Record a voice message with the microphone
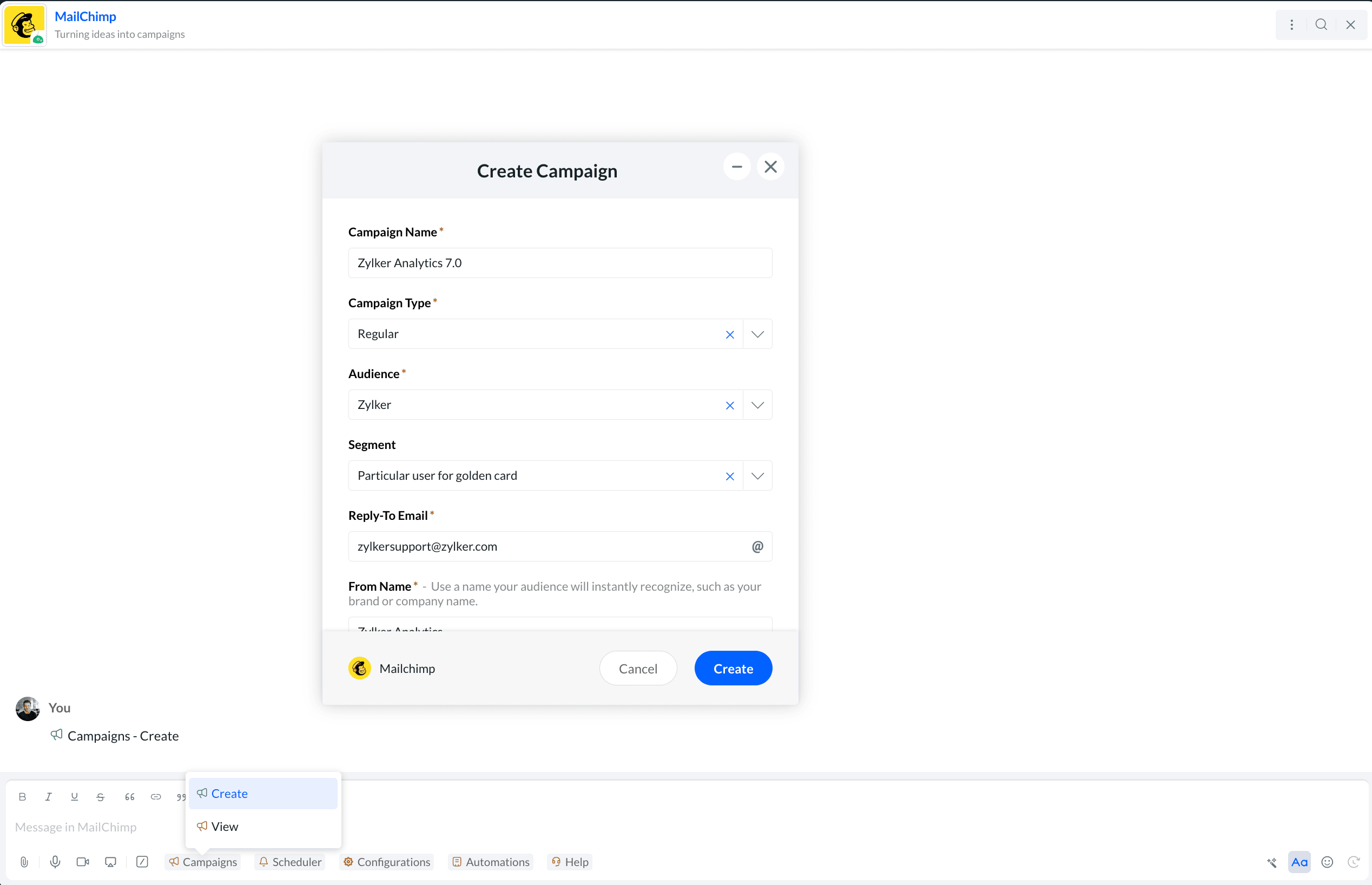The height and width of the screenshot is (885, 1372). click(x=55, y=861)
